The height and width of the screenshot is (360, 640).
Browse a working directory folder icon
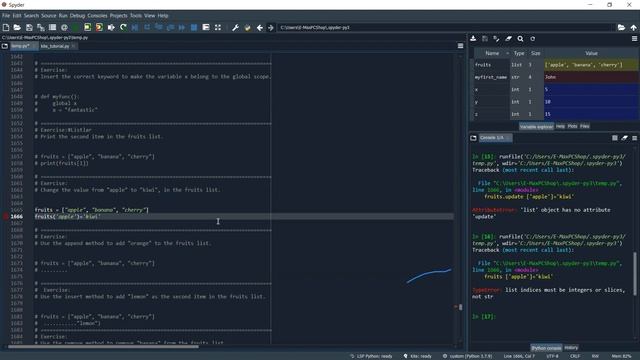(x=621, y=27)
